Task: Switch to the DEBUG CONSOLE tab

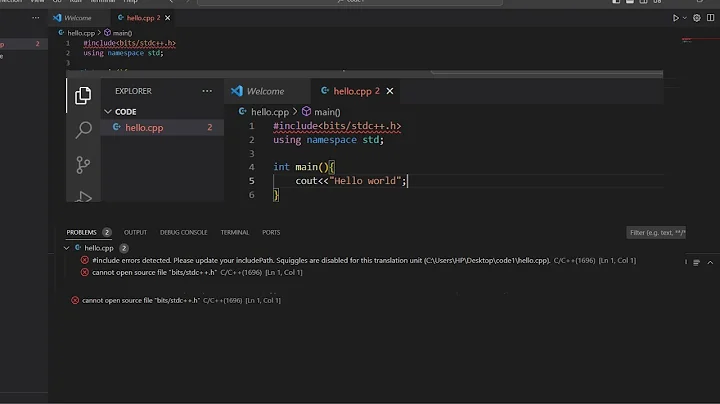Action: pos(184,232)
